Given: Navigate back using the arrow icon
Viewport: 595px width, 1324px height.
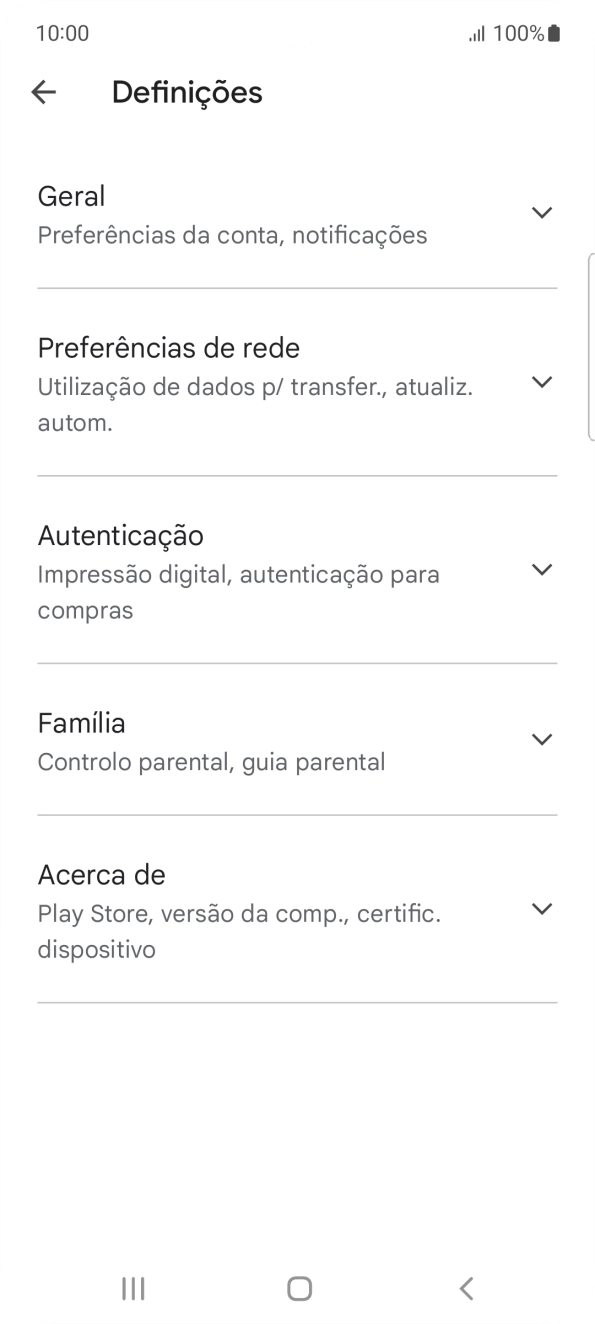Looking at the screenshot, I should [x=44, y=91].
